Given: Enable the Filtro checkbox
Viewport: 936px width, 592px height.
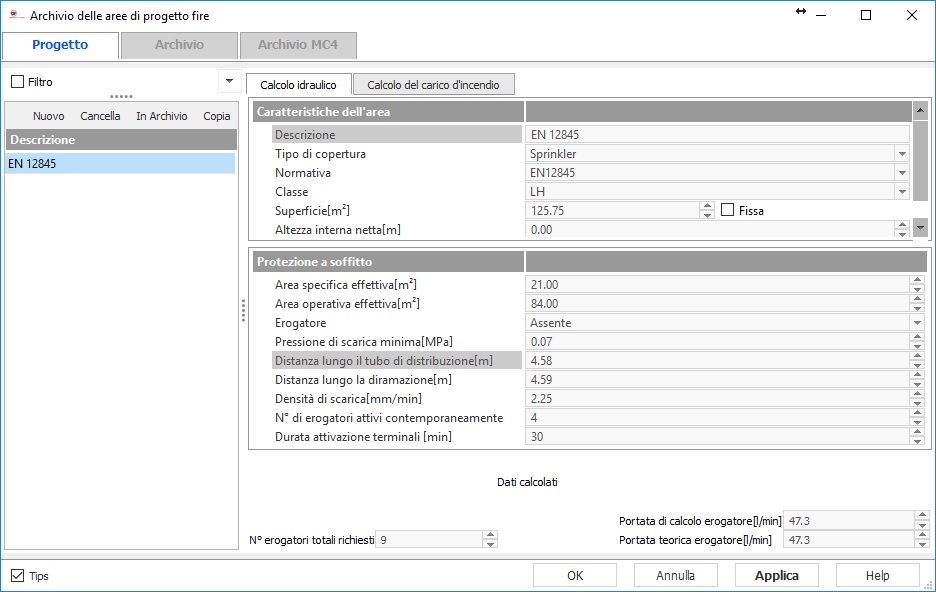Looking at the screenshot, I should point(17,82).
